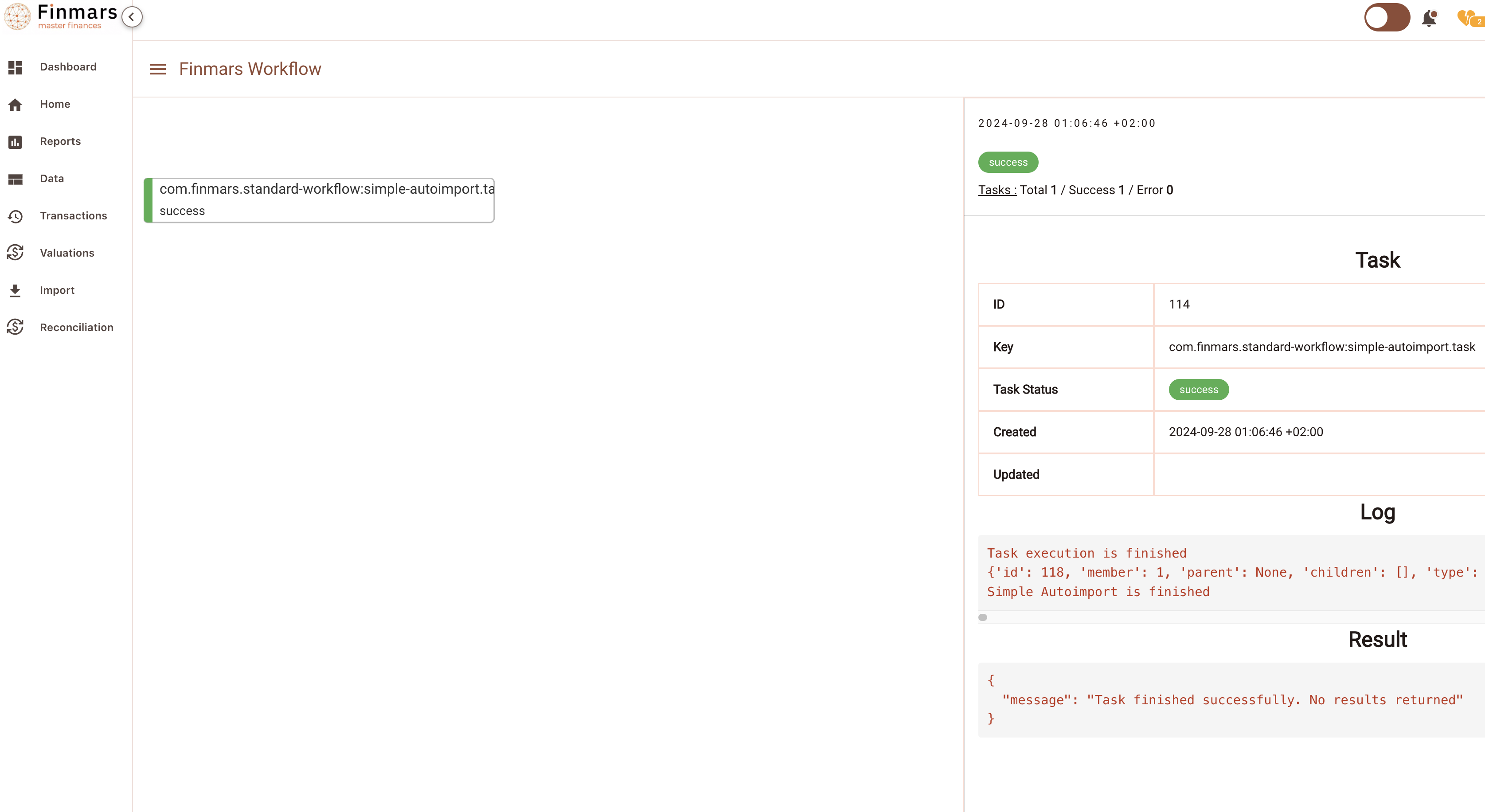Click the Home house icon
The width and height of the screenshot is (1485, 812).
[x=15, y=104]
